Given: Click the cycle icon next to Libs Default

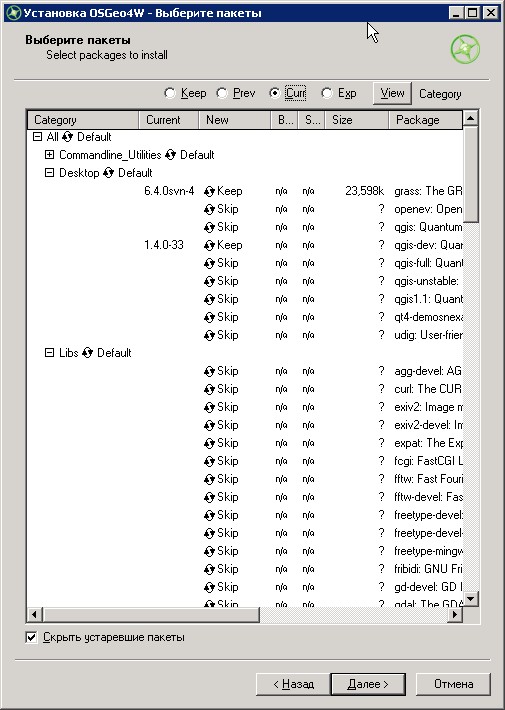Looking at the screenshot, I should [87, 353].
